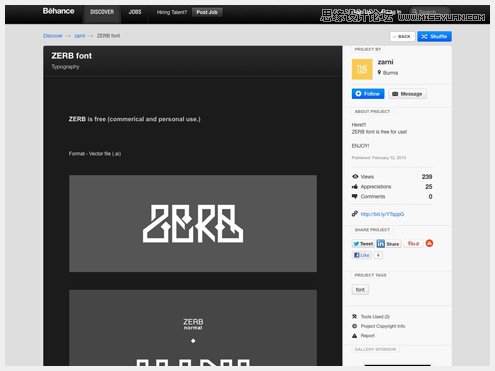Click the Pinterest Pin it button
This screenshot has width=495, height=371.
[x=413, y=244]
